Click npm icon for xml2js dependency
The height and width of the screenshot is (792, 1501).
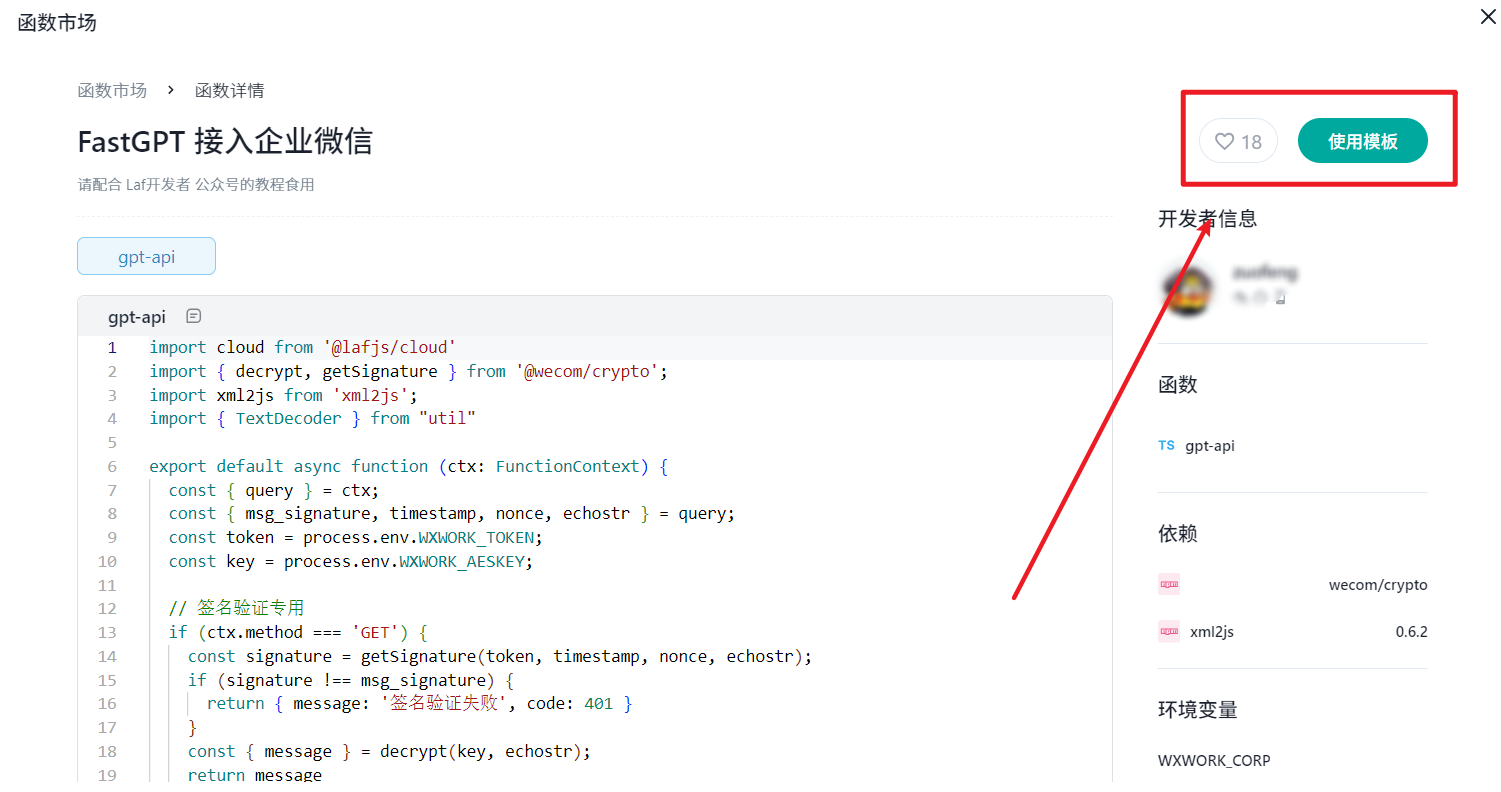[x=1169, y=631]
